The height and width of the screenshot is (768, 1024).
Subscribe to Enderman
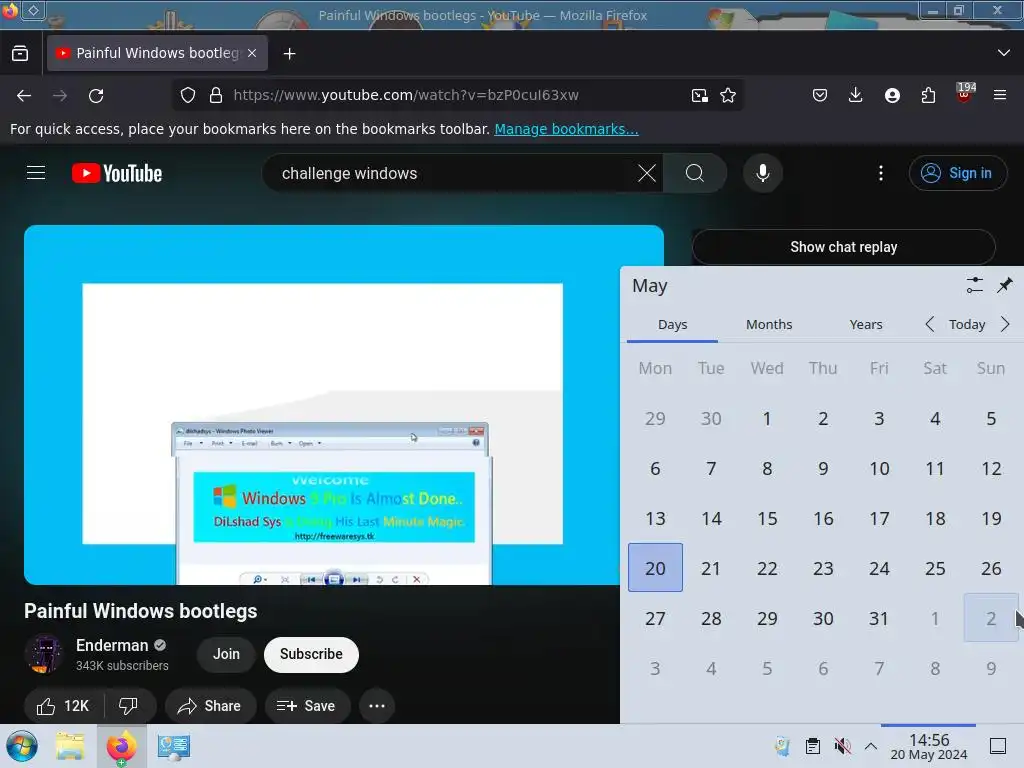click(x=311, y=654)
